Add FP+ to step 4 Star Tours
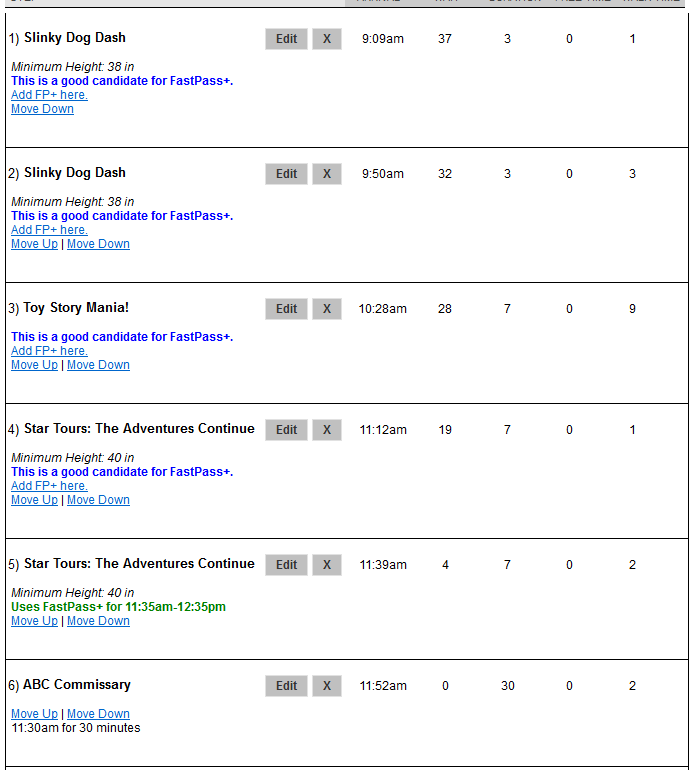697x770 pixels. [49, 486]
